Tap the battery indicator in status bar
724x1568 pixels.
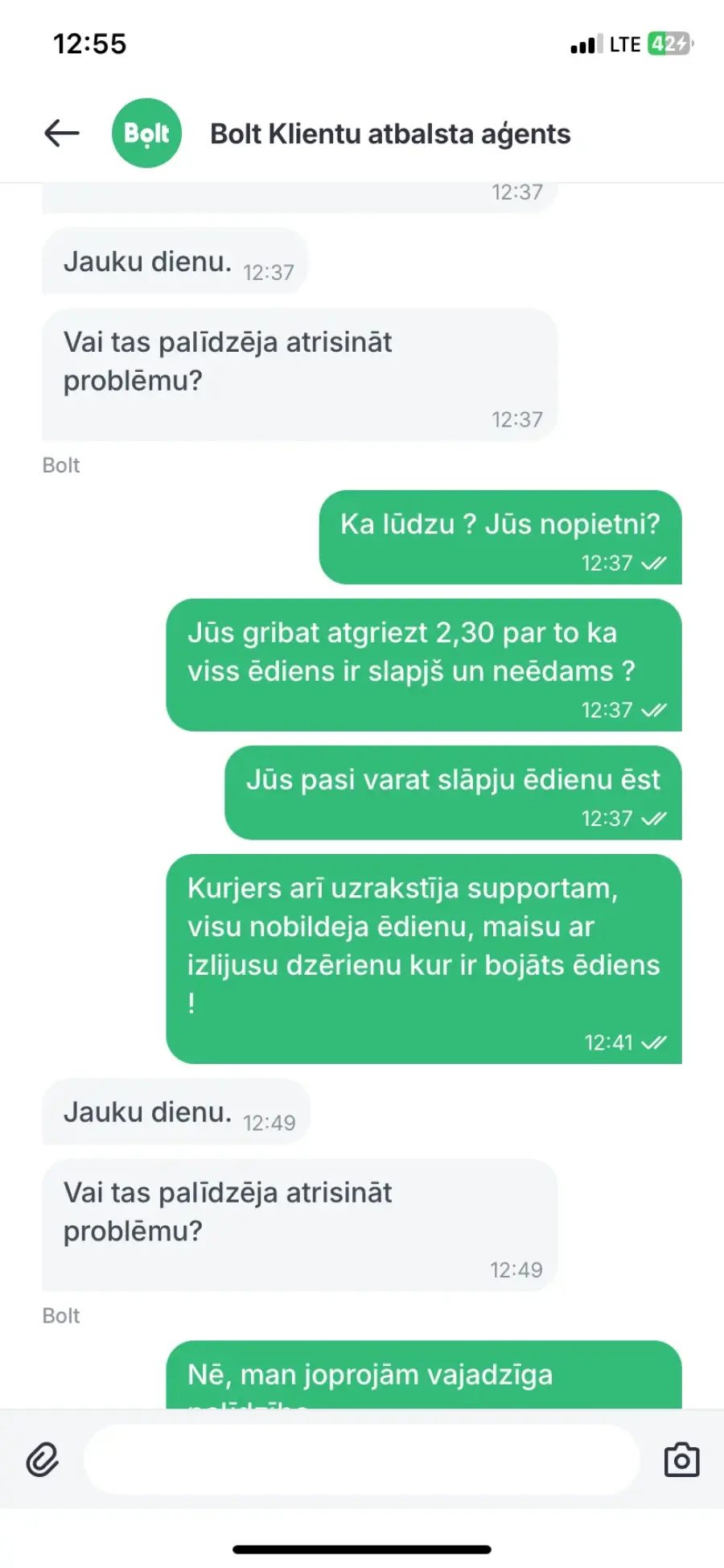(x=670, y=43)
